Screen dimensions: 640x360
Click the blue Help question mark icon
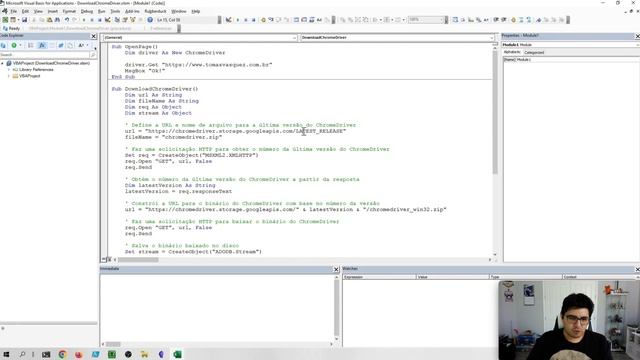coord(150,20)
